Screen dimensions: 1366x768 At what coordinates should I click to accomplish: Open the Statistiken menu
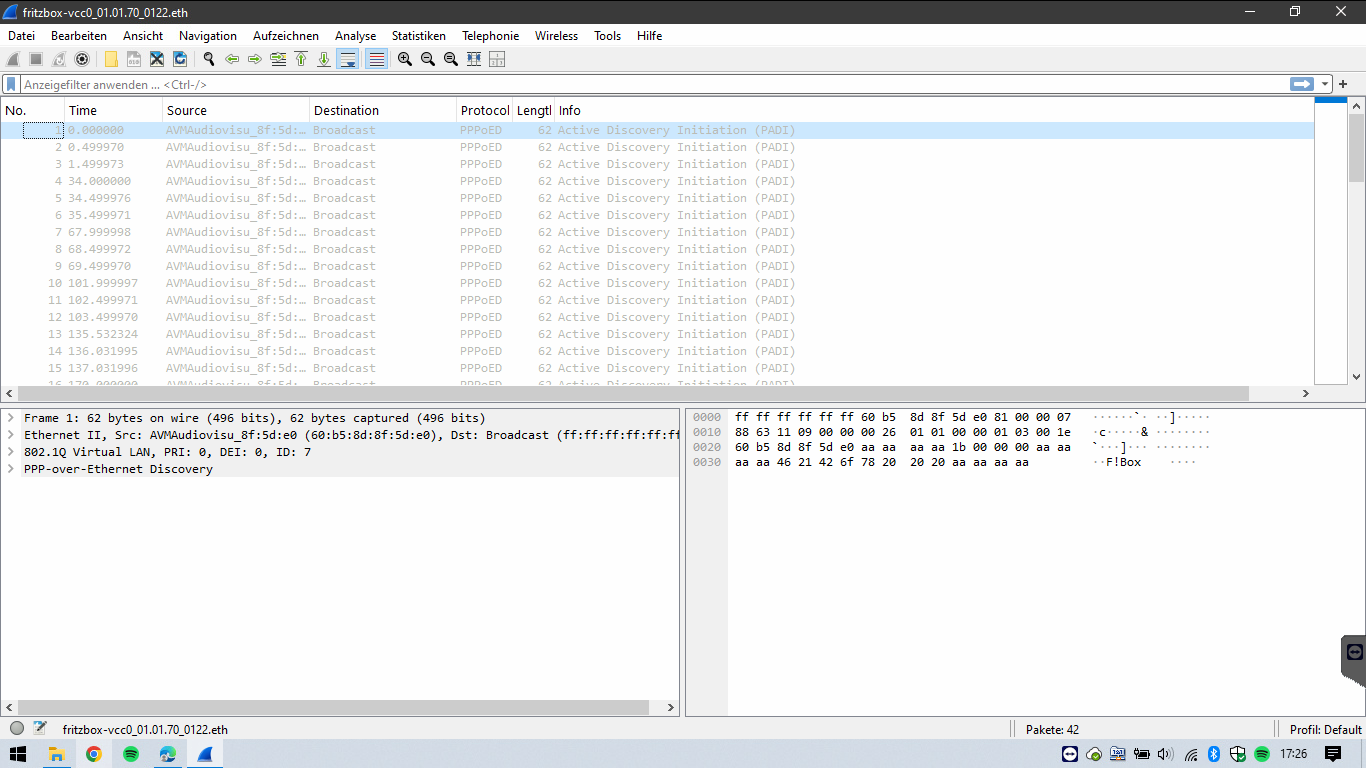point(419,36)
